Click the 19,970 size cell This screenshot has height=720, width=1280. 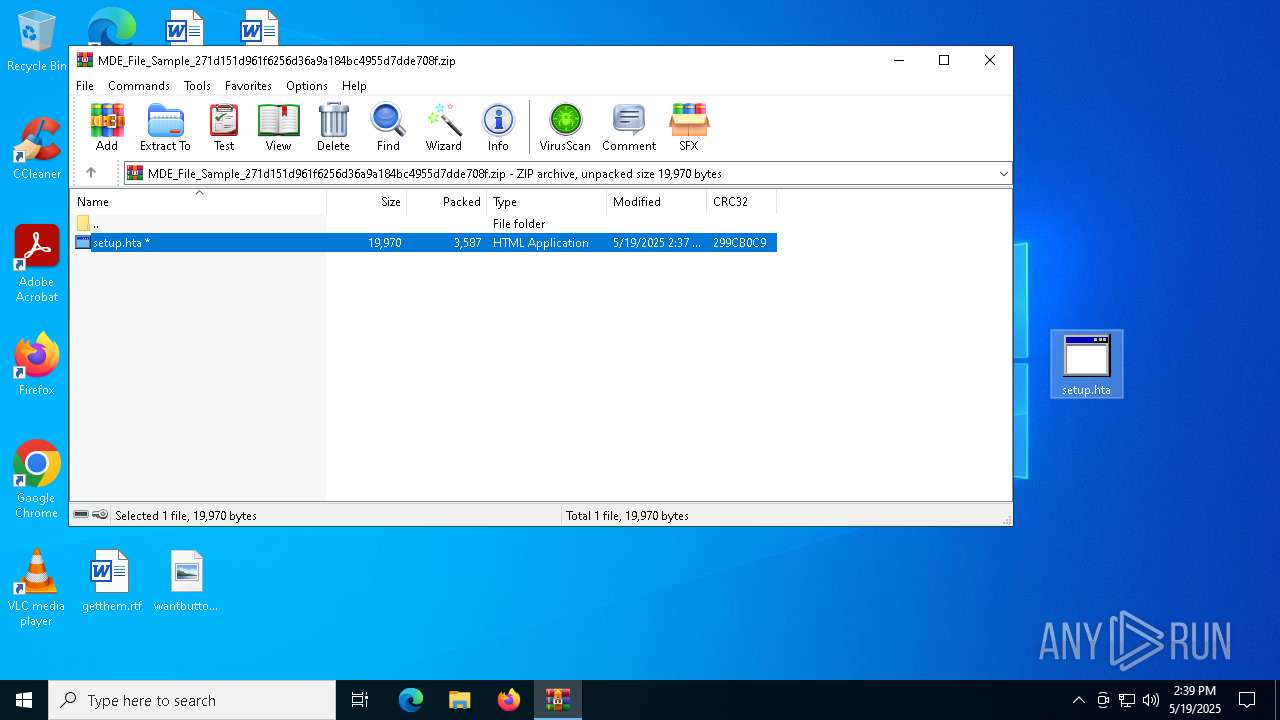(385, 243)
